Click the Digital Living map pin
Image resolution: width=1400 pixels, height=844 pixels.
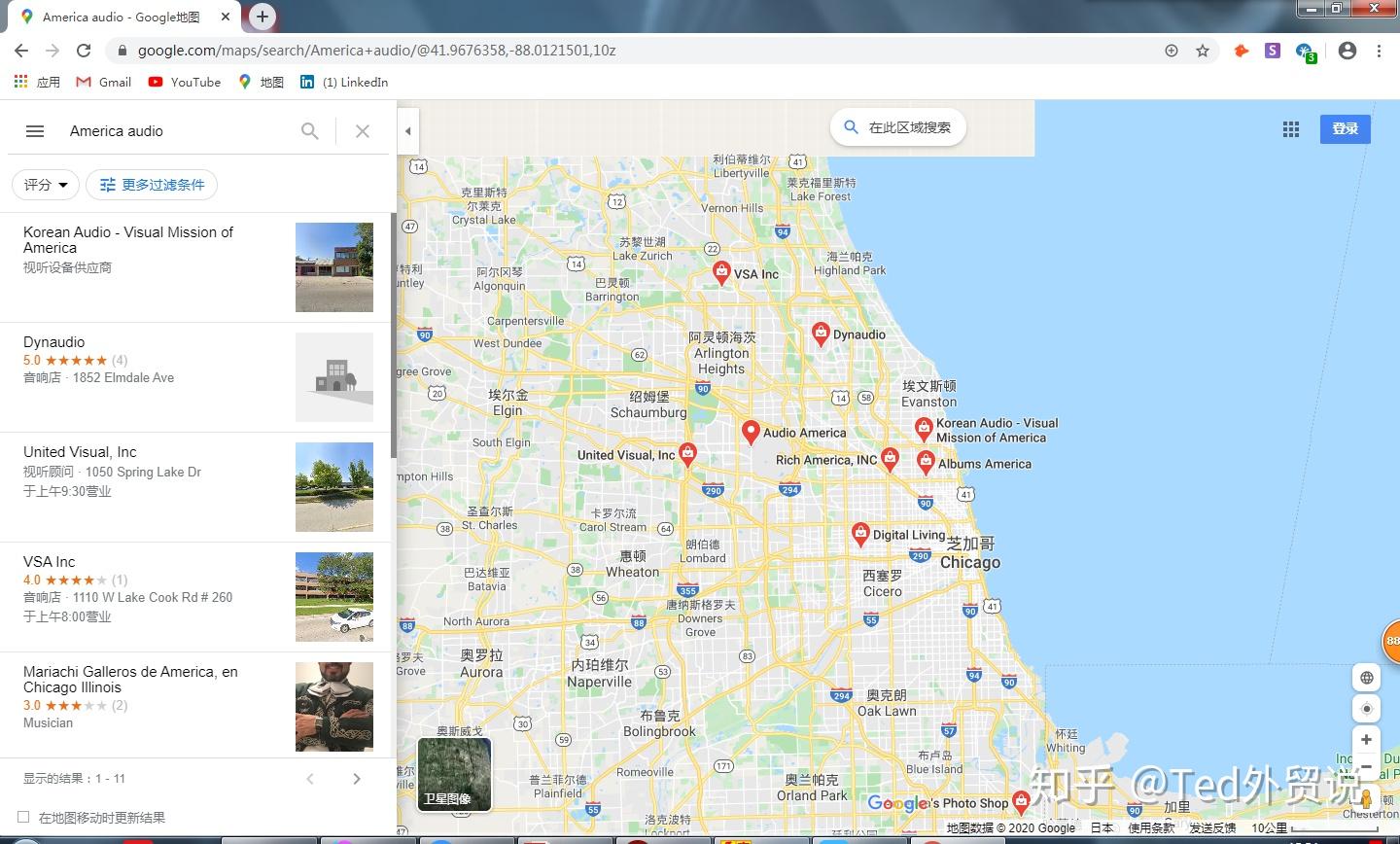click(x=860, y=533)
